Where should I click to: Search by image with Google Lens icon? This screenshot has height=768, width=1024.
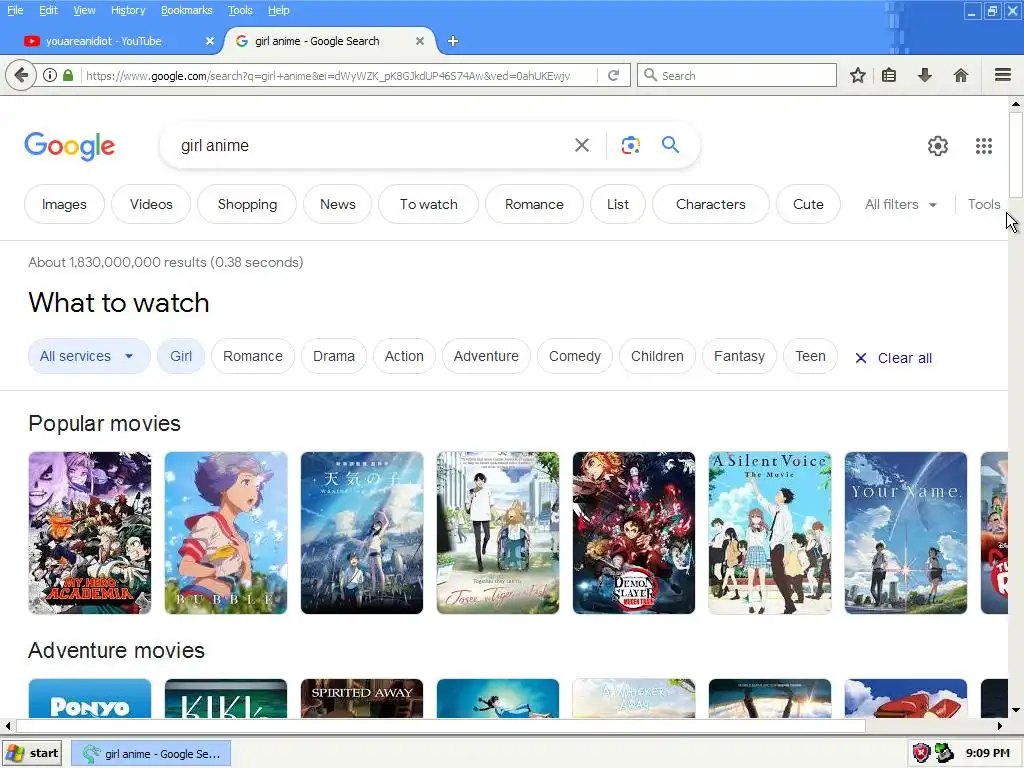tap(630, 145)
